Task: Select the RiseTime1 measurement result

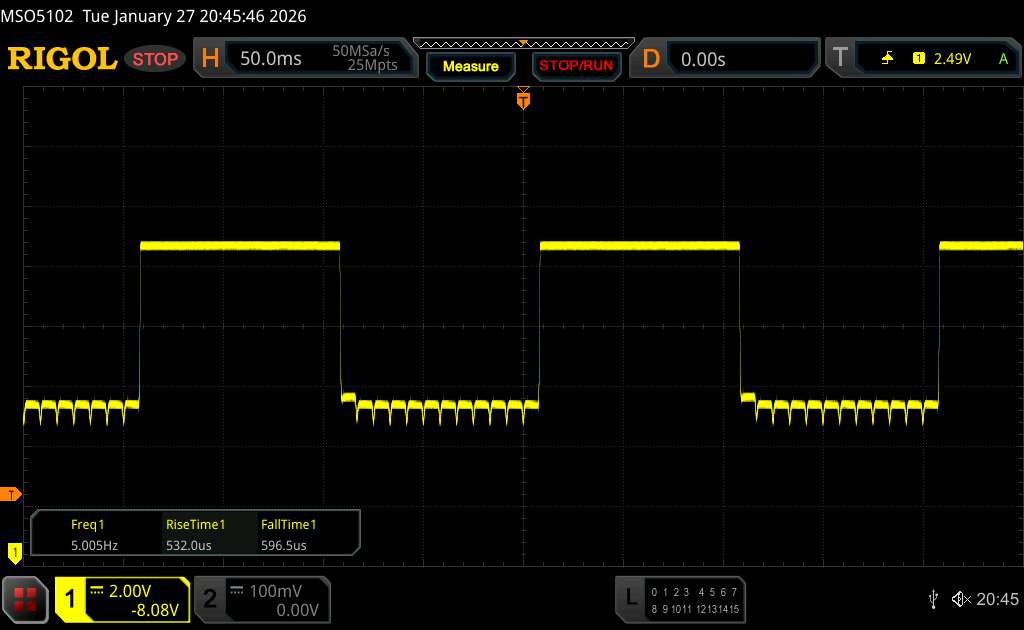Action: pyautogui.click(x=194, y=534)
